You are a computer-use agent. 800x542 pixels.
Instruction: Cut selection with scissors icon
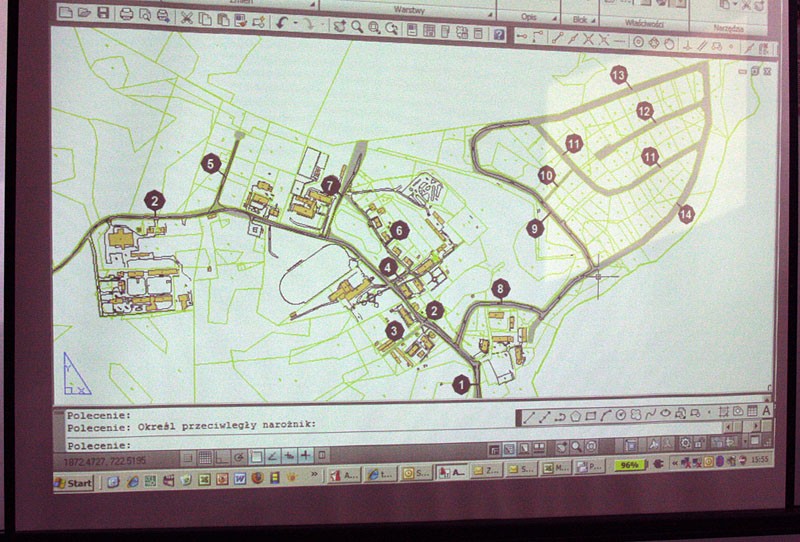point(187,18)
